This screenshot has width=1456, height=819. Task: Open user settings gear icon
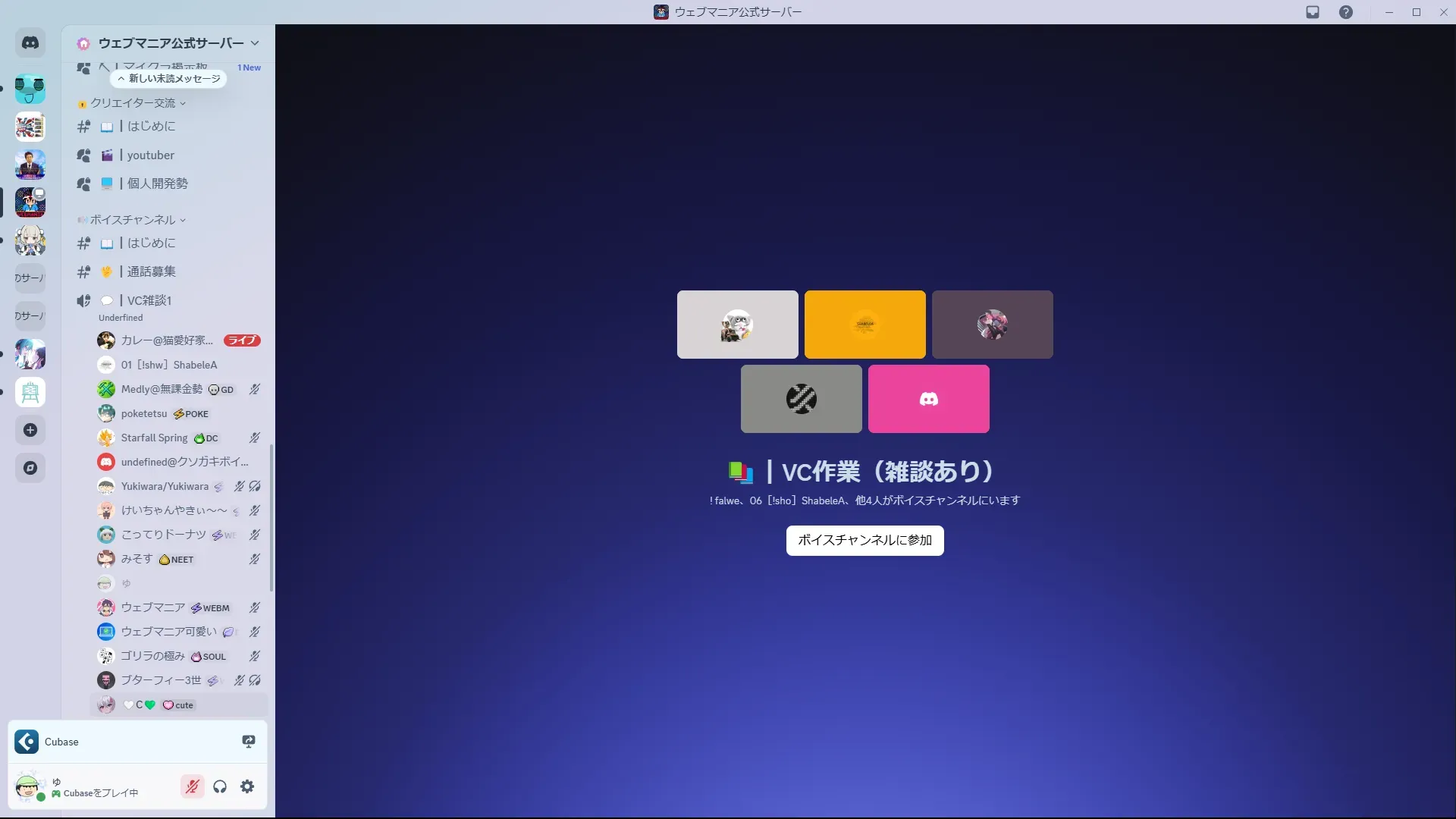247,786
